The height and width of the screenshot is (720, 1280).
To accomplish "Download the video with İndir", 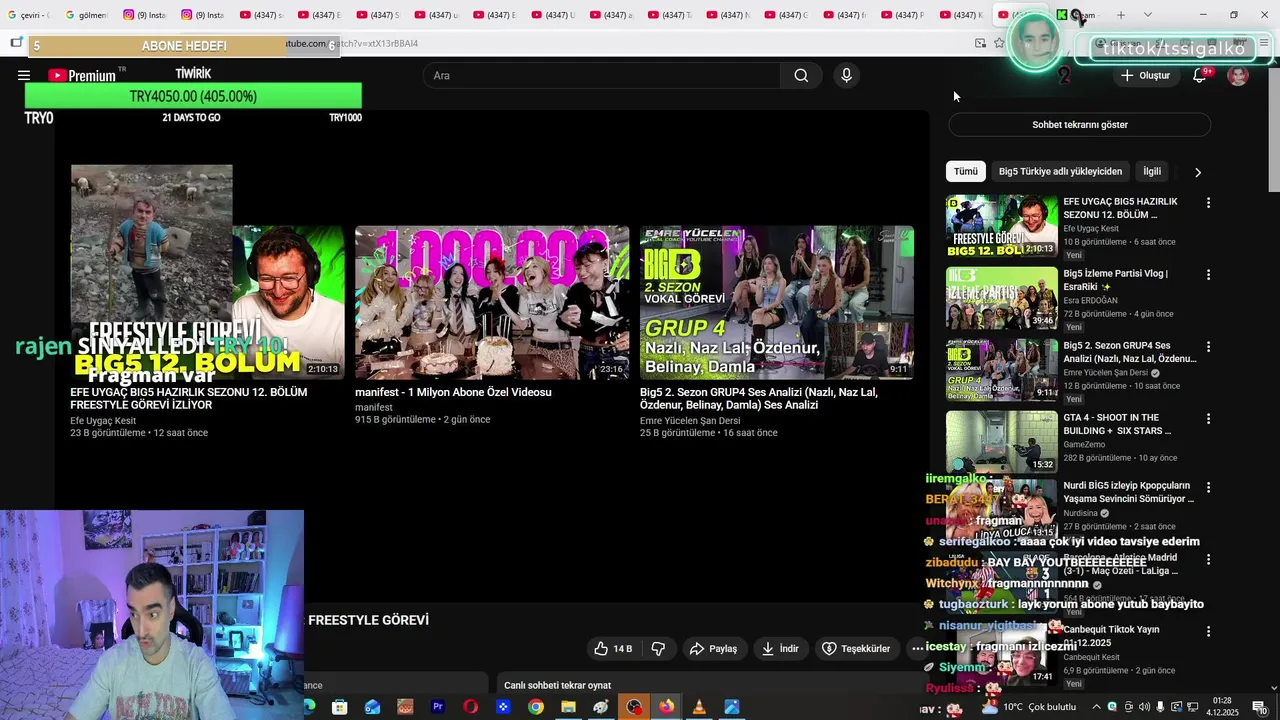I will coord(780,648).
